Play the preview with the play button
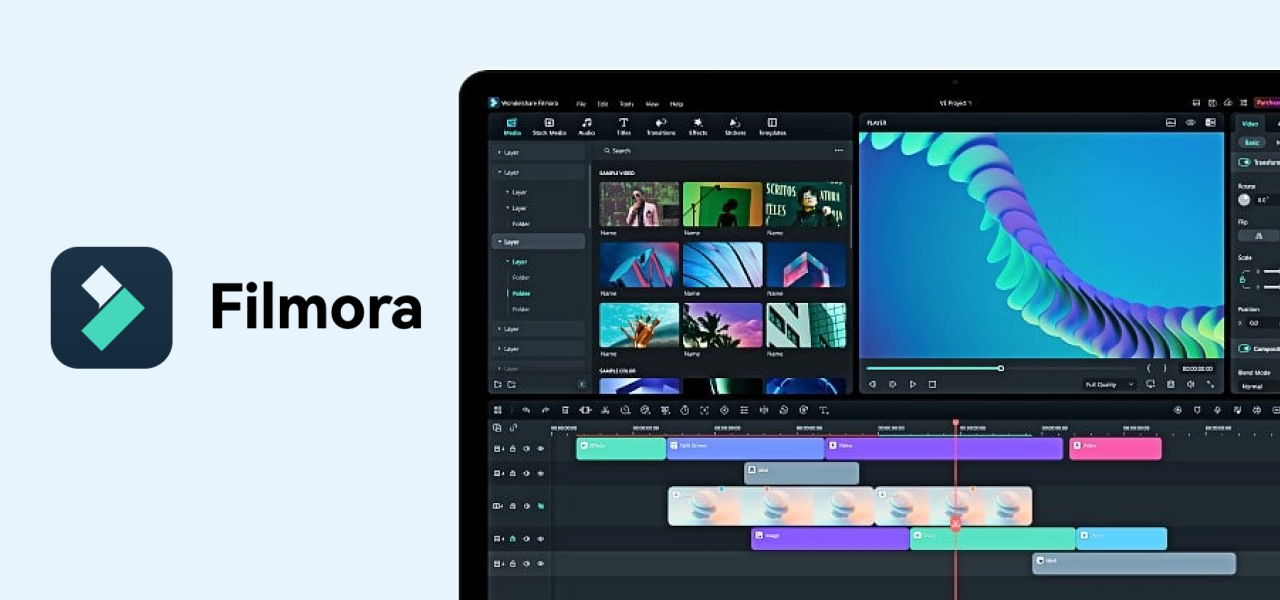Viewport: 1280px width, 600px height. [912, 384]
